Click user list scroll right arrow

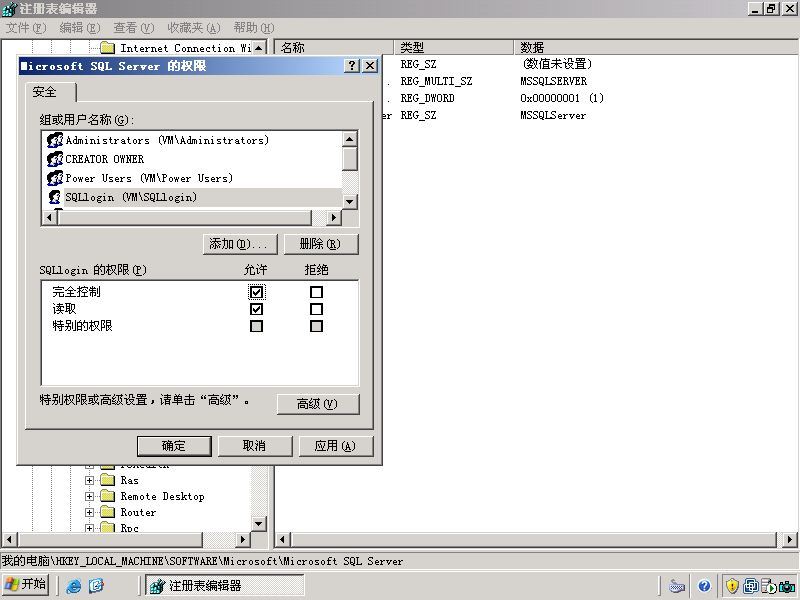click(333, 217)
